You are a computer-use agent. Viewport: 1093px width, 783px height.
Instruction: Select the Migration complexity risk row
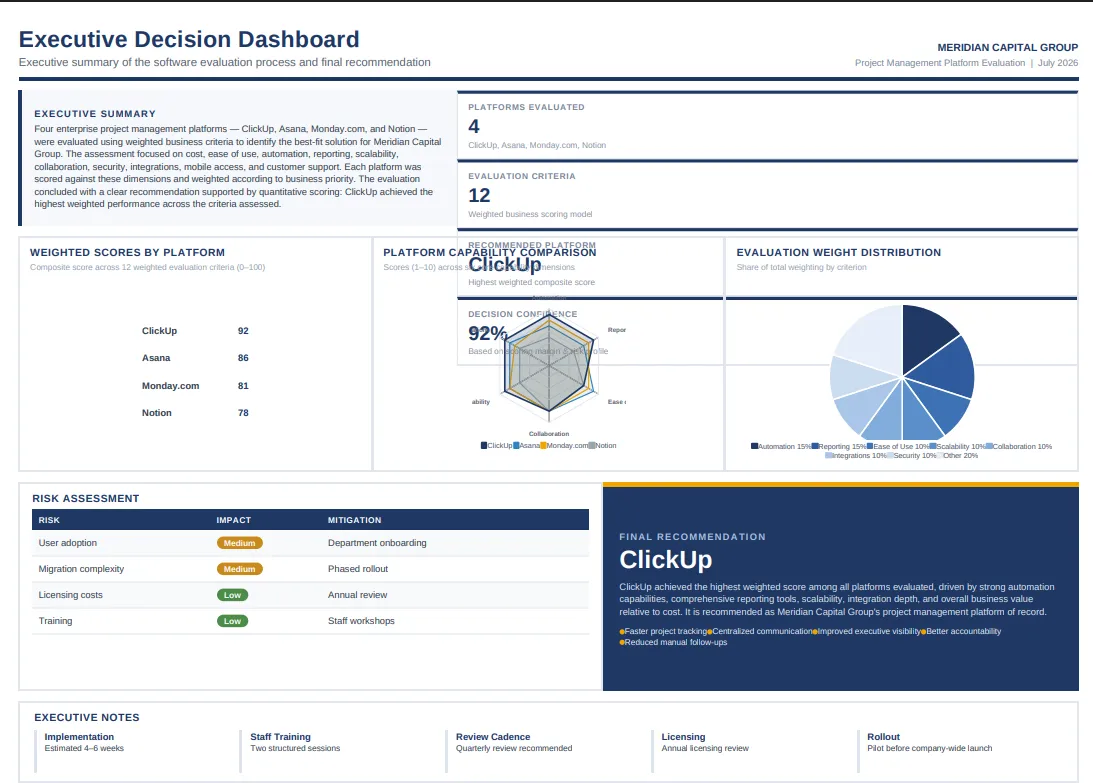310,569
